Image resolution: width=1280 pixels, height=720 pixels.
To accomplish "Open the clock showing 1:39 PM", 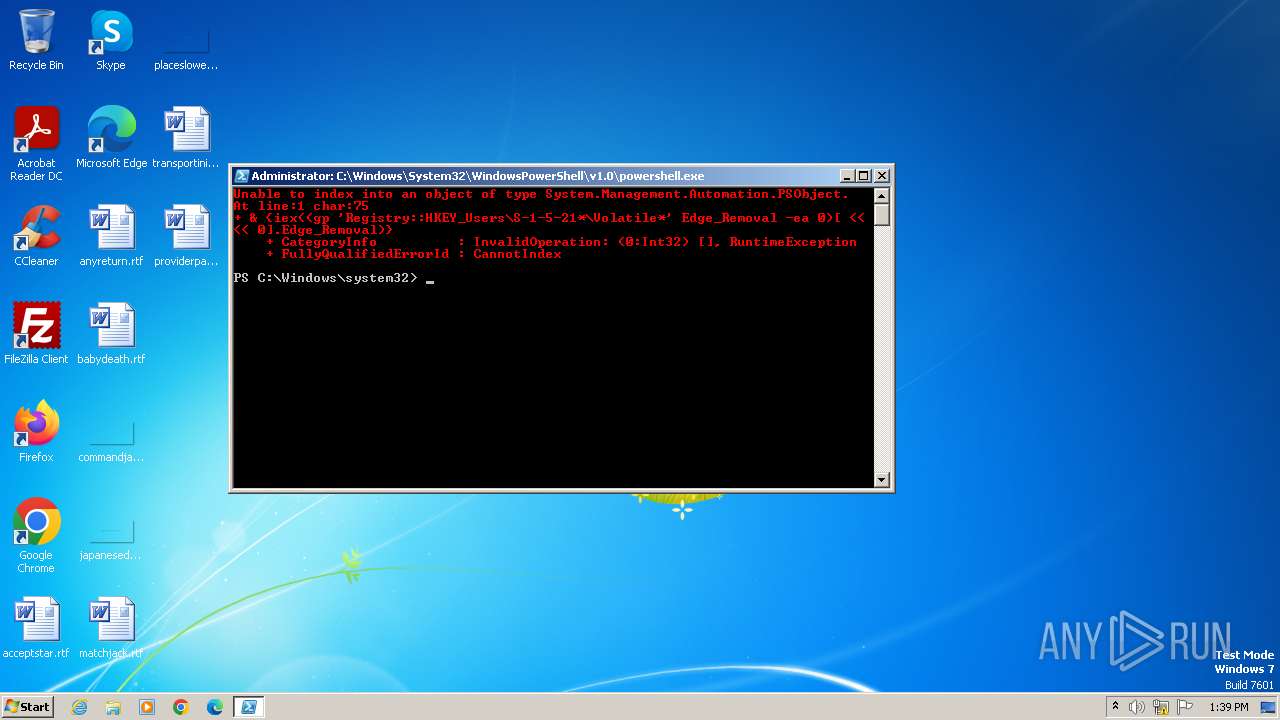I will pyautogui.click(x=1229, y=707).
